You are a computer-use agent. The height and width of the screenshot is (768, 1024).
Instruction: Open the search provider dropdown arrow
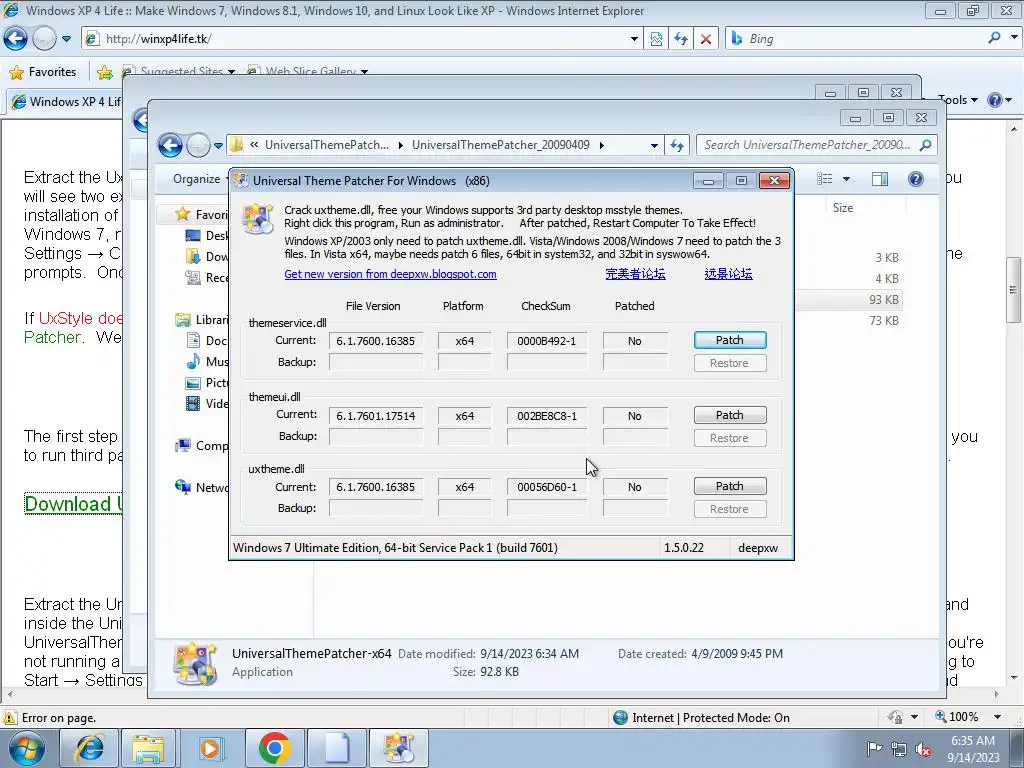point(1014,39)
